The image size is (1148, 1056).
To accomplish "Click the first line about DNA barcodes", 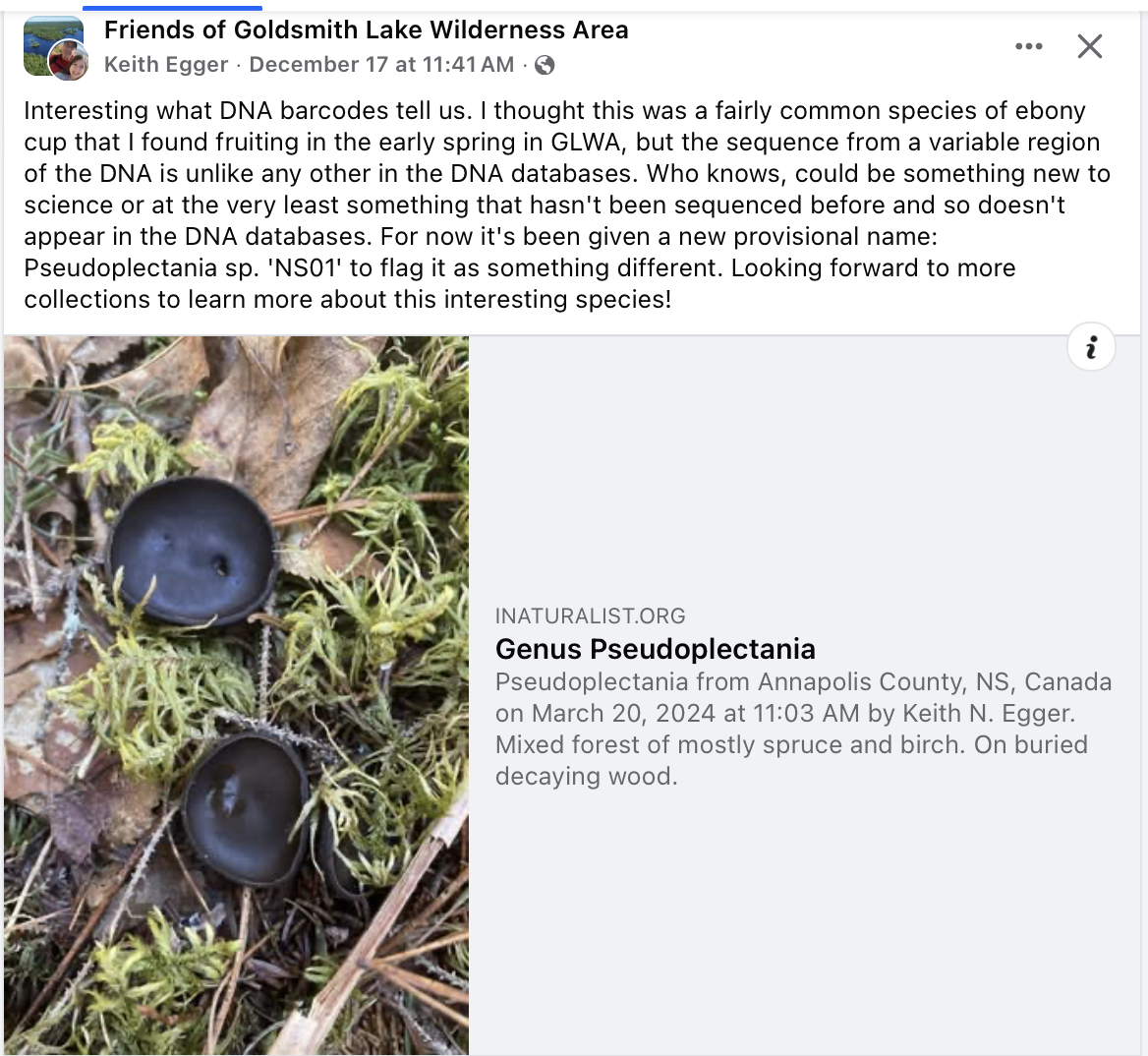I will coord(554,111).
